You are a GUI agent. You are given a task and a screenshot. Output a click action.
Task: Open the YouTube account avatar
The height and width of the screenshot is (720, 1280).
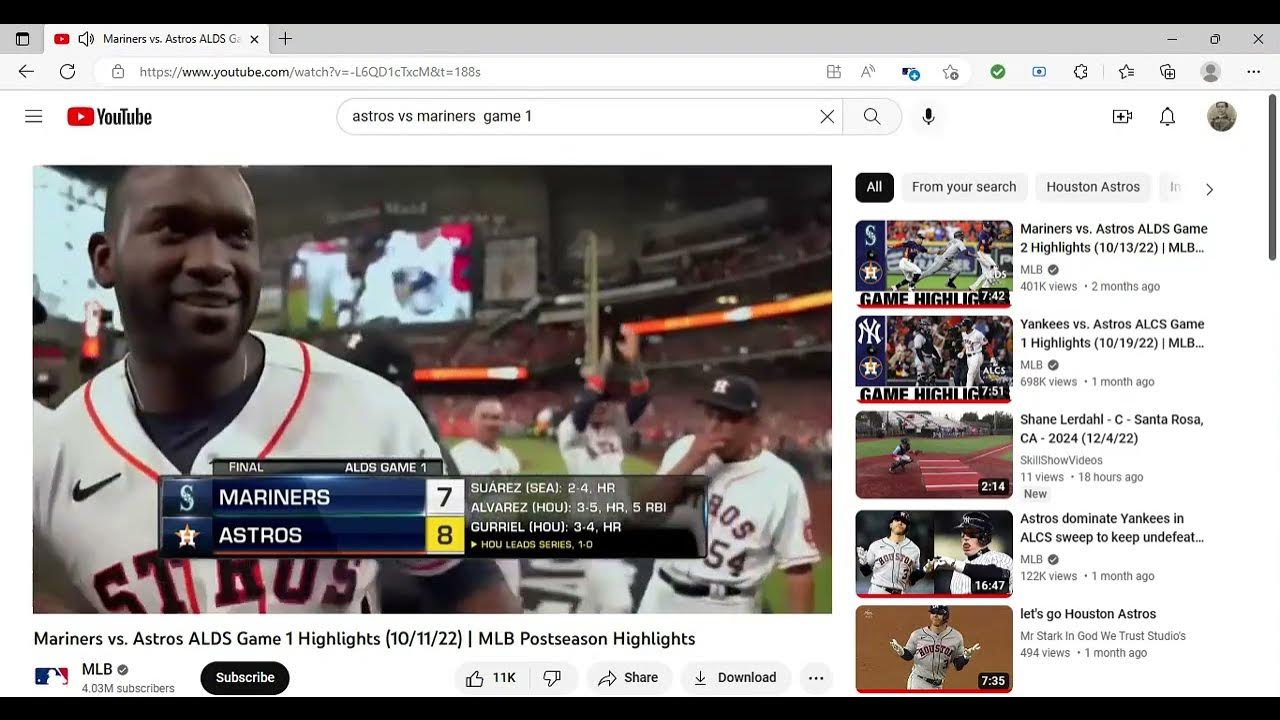(1221, 117)
